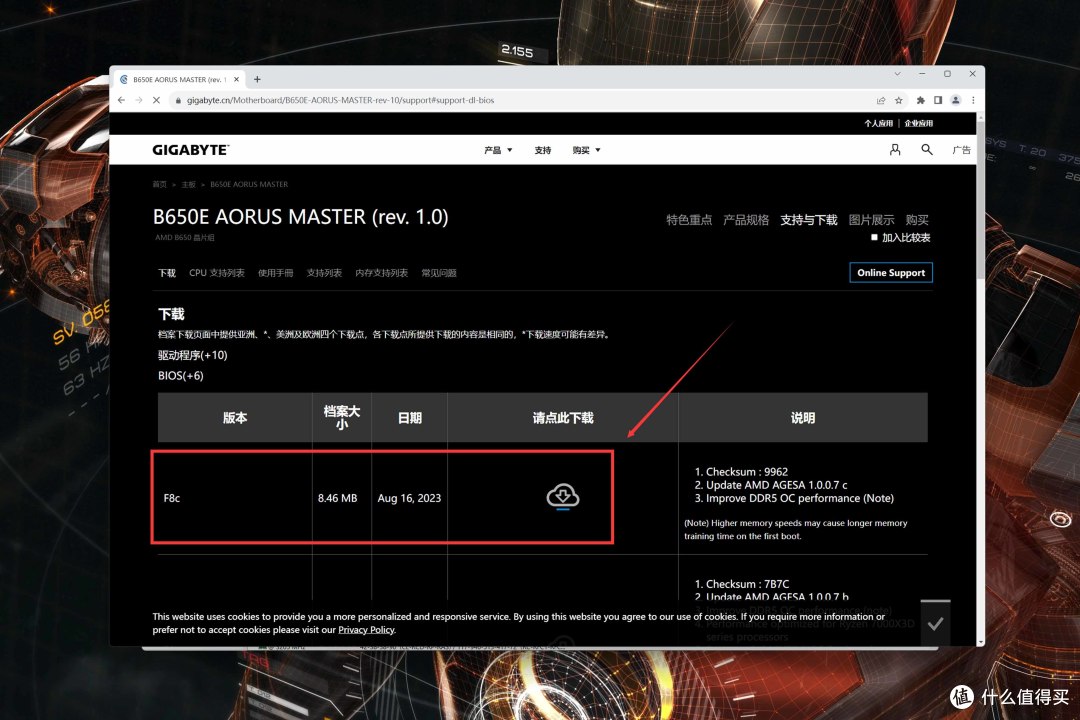Collapse the BIOS(+6) section
Image resolution: width=1080 pixels, height=720 pixels.
(x=180, y=376)
